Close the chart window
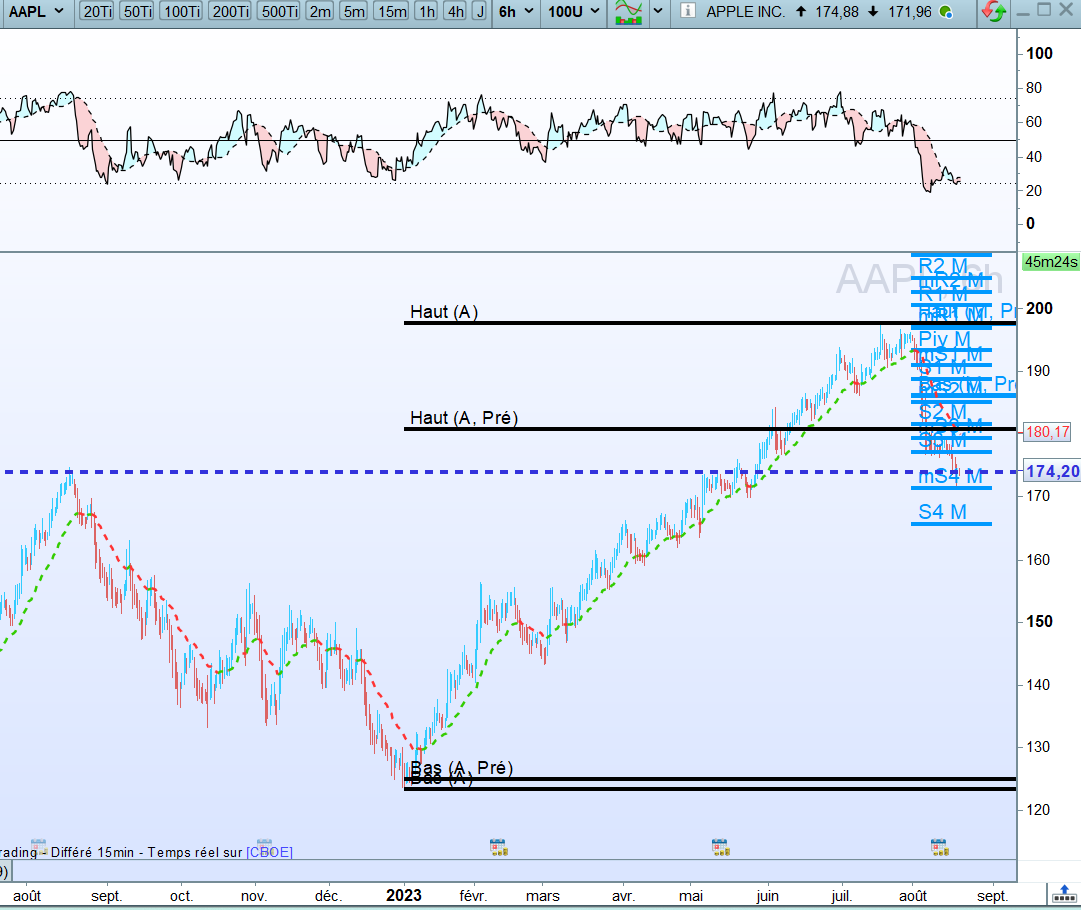The height and width of the screenshot is (910, 1081). click(1066, 10)
